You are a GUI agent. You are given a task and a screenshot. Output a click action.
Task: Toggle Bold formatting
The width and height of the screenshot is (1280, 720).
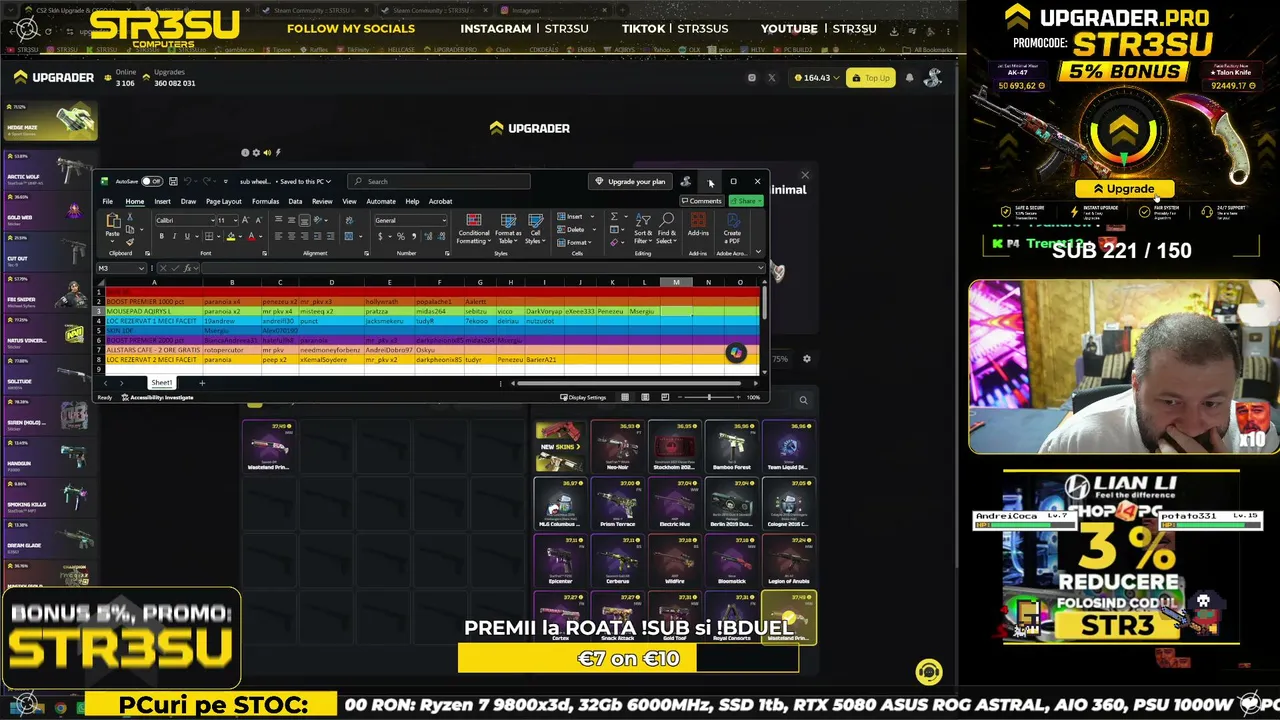[161, 237]
